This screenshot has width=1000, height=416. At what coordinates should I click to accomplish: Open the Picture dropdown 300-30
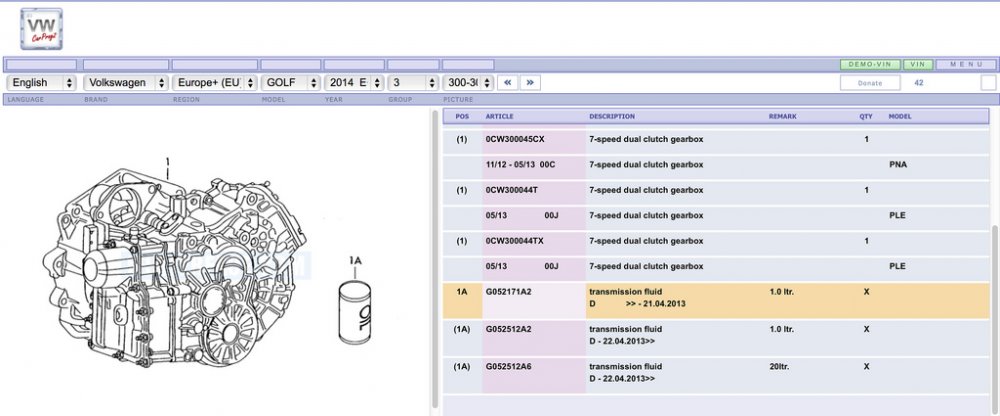coord(468,82)
